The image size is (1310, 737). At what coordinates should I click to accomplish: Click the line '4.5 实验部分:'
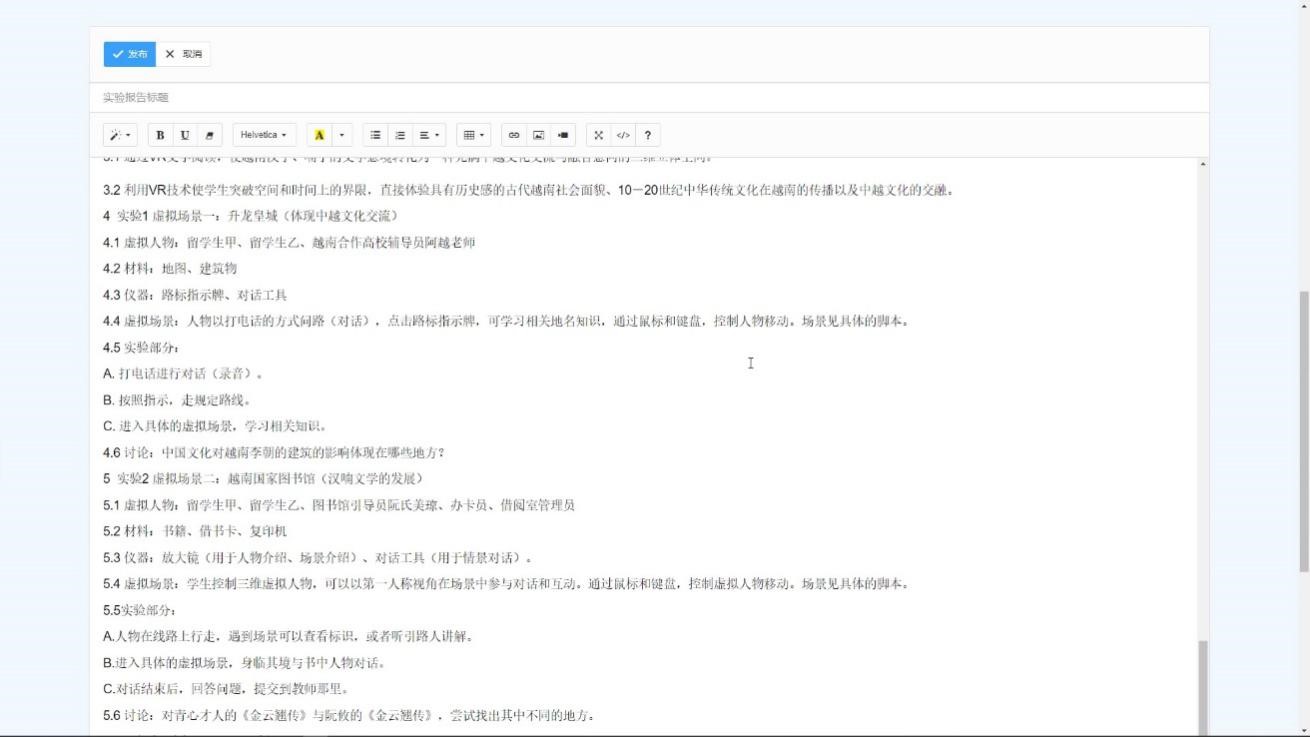point(141,347)
